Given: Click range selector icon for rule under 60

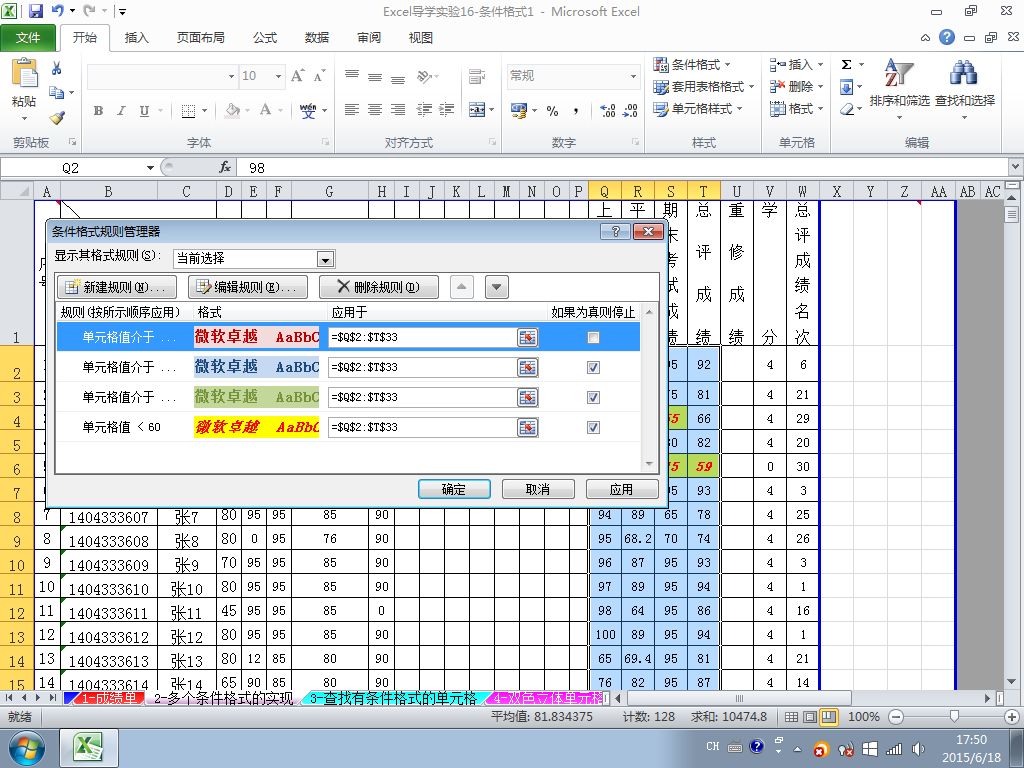Looking at the screenshot, I should (527, 427).
